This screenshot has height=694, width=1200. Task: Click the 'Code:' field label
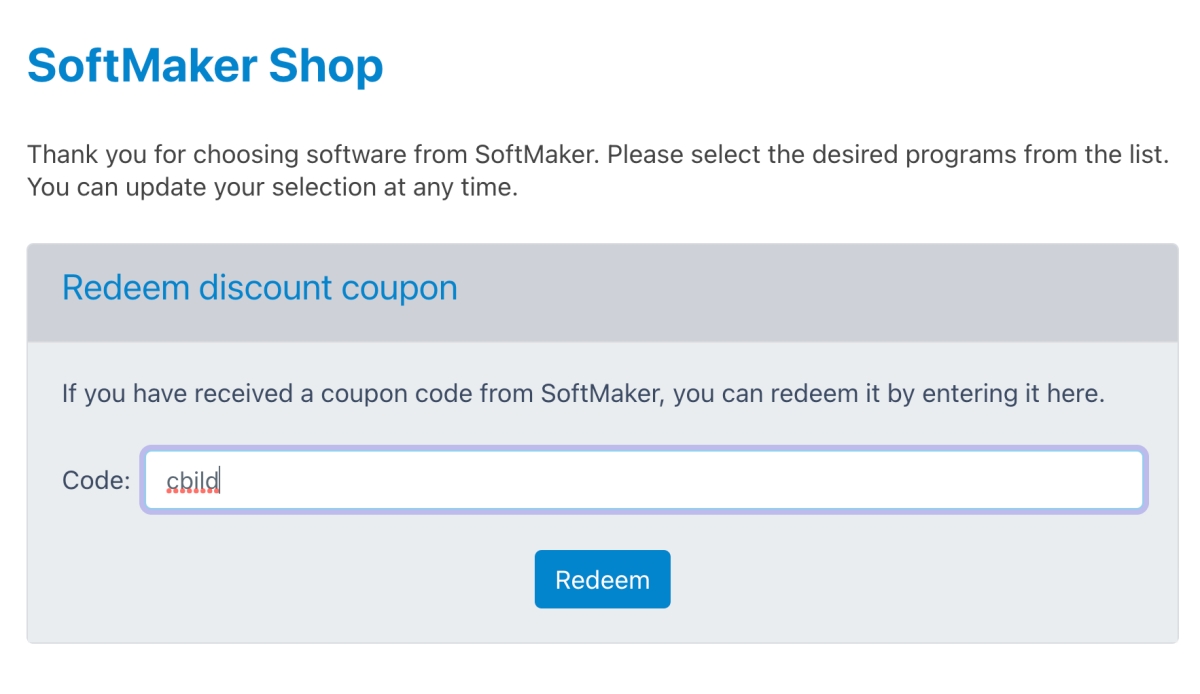[x=96, y=481]
